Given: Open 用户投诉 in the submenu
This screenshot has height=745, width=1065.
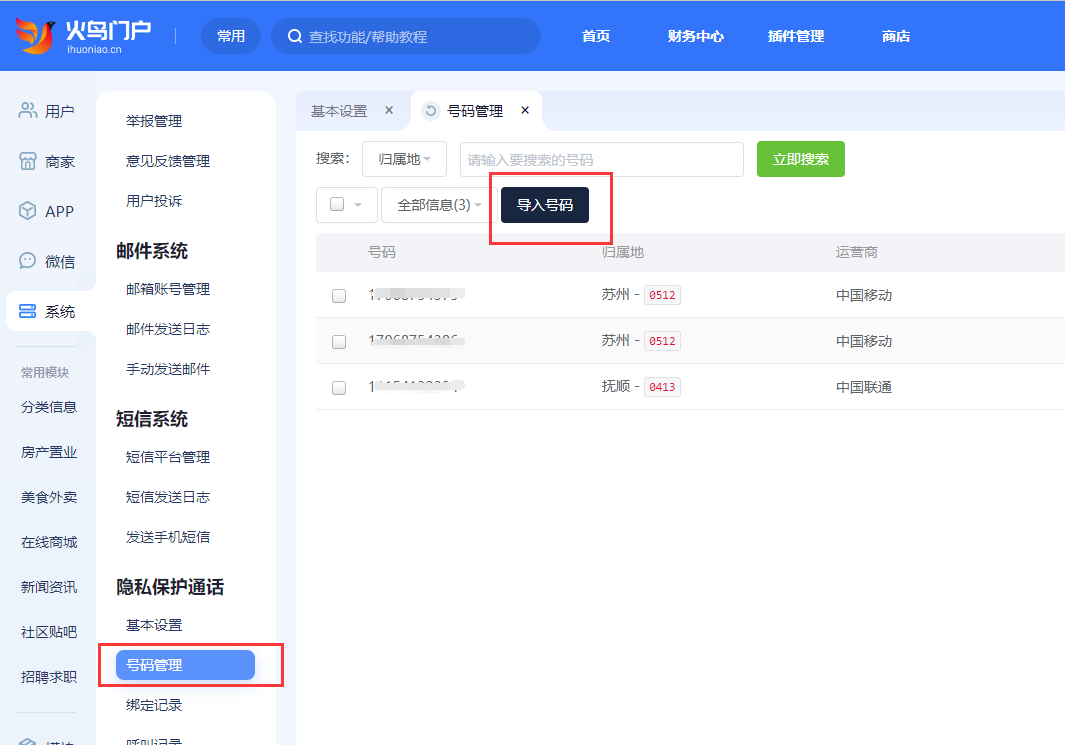Looking at the screenshot, I should coord(154,201).
